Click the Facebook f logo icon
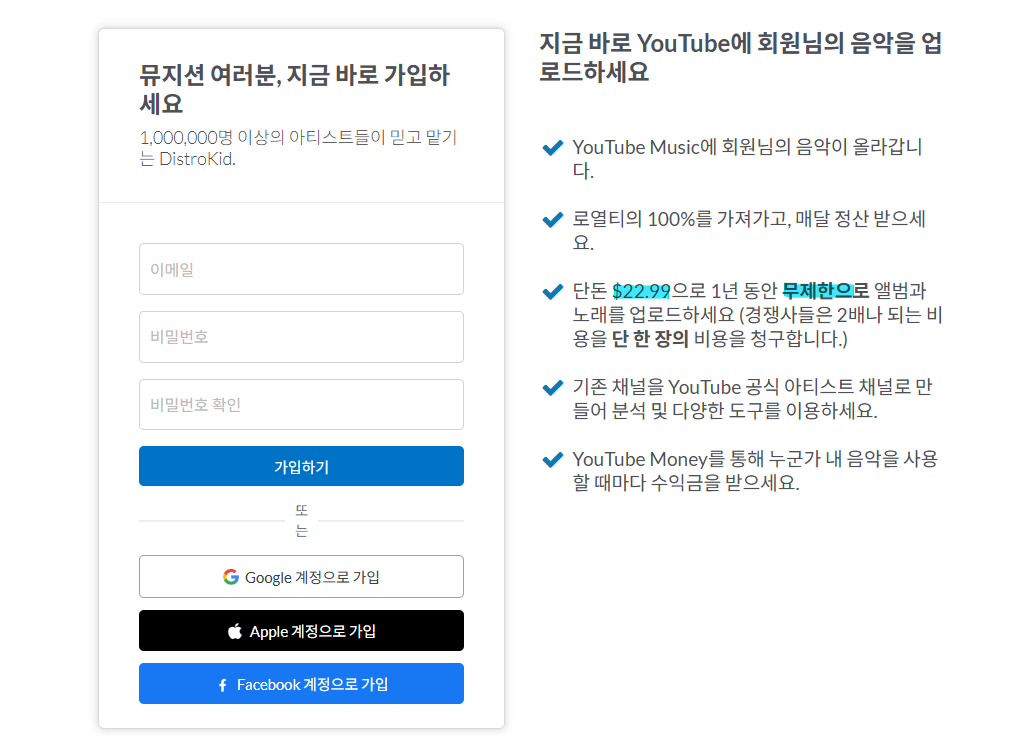1021x742 pixels. click(223, 685)
